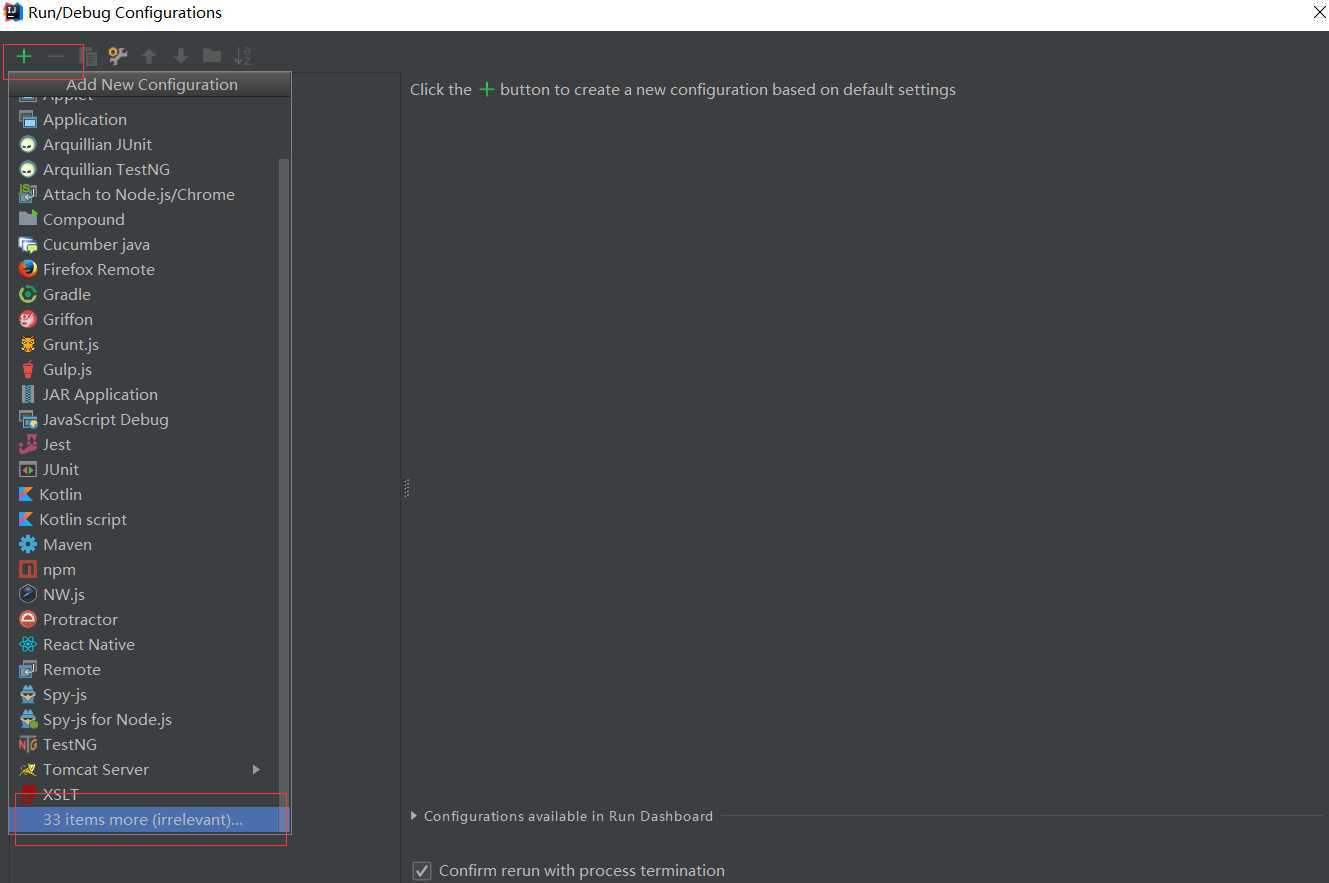Click the Griffon red icon
Image resolution: width=1329 pixels, height=883 pixels.
28,319
